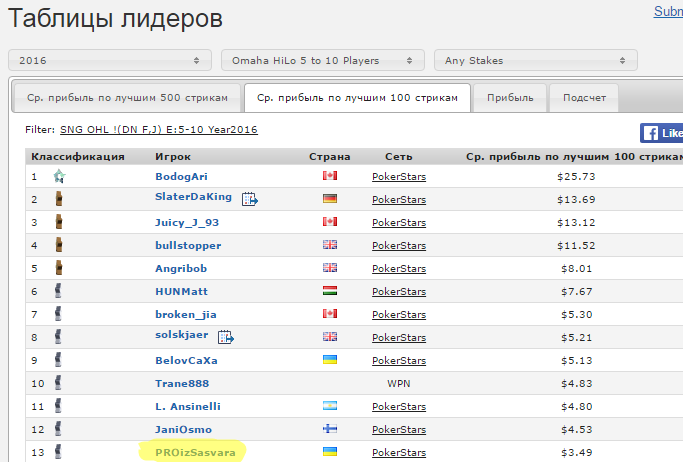
Task: Click the Canada flag in BodogAri row
Action: coord(330,175)
